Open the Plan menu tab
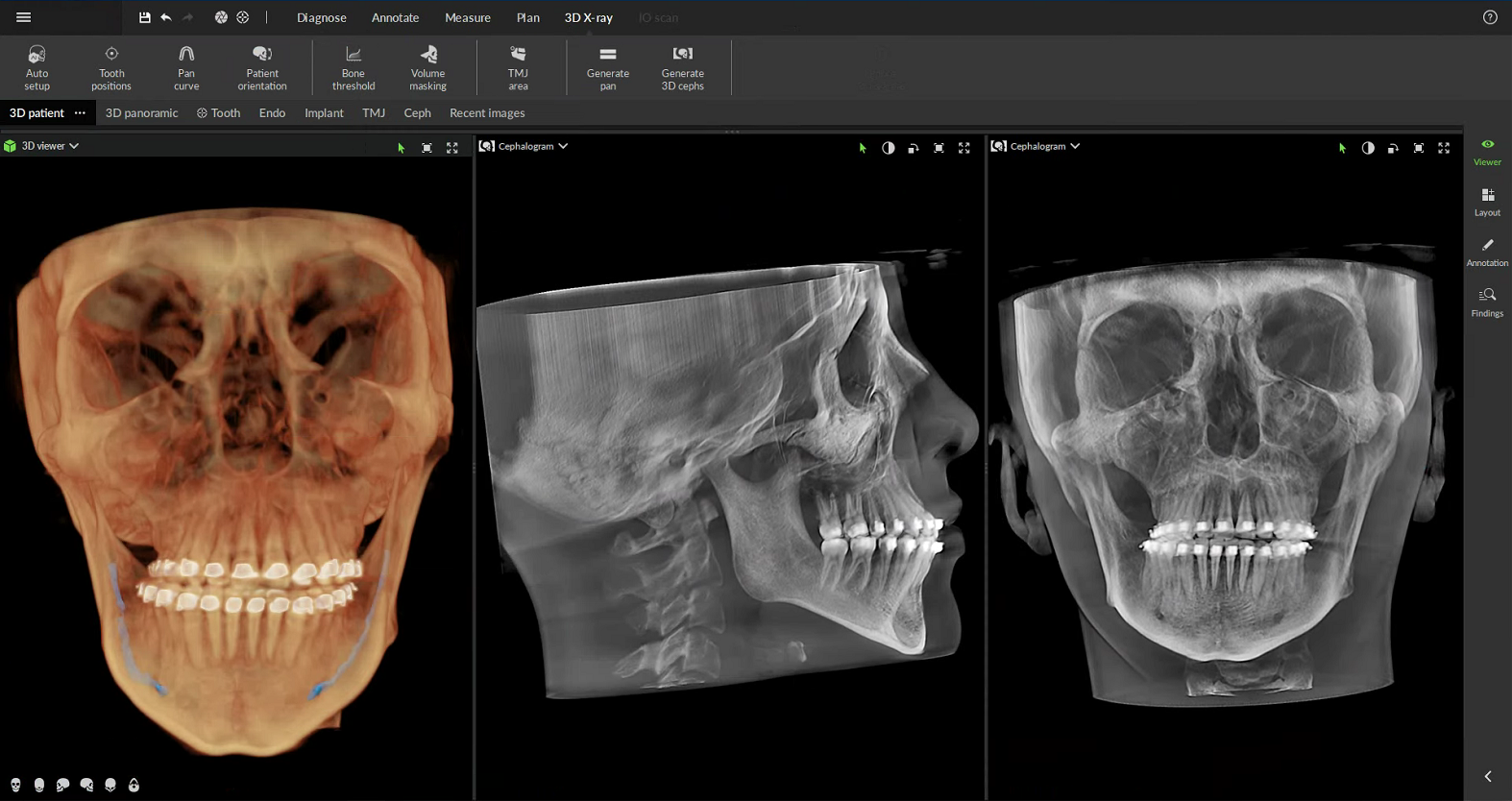The height and width of the screenshot is (801, 1512). (x=528, y=17)
